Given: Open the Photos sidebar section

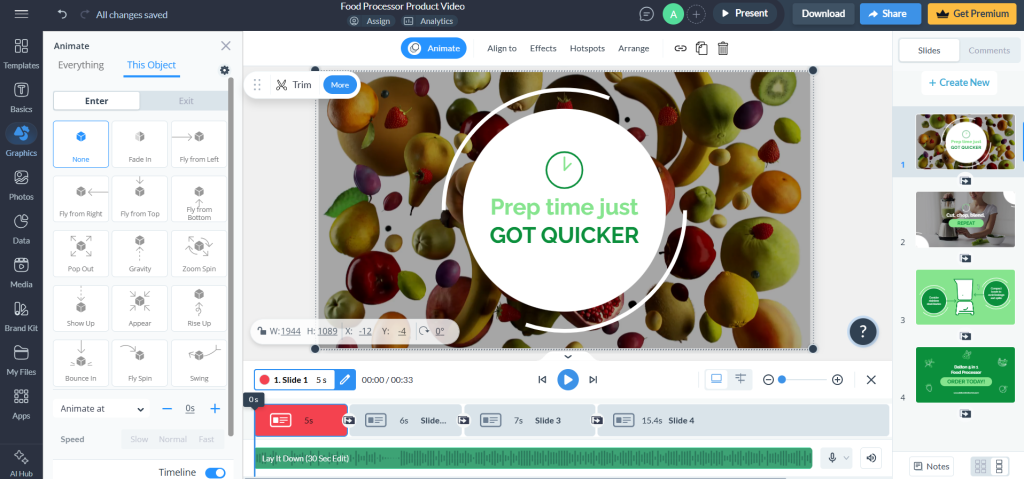Looking at the screenshot, I should click(21, 185).
